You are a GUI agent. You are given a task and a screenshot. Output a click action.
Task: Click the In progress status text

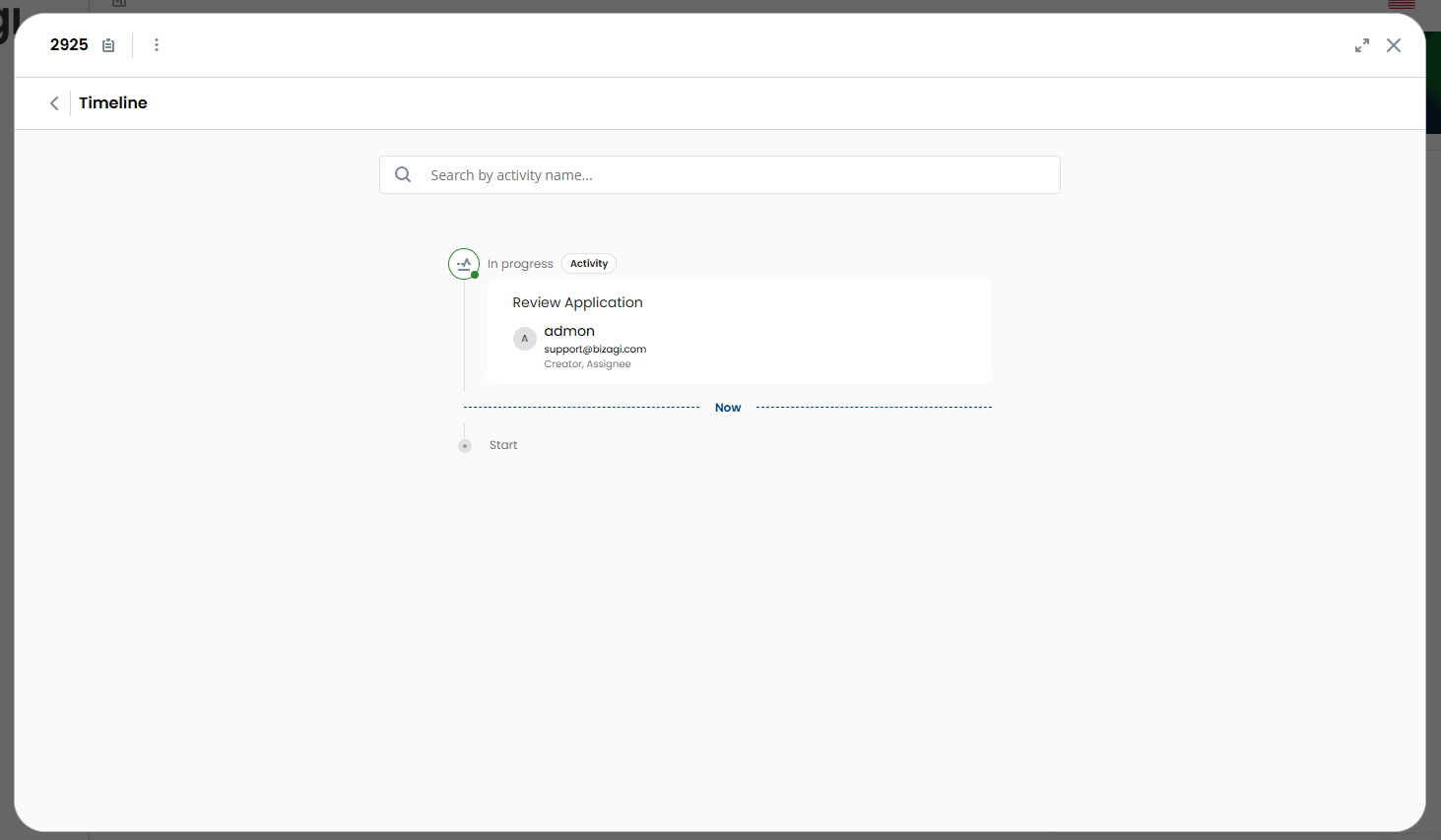(520, 264)
